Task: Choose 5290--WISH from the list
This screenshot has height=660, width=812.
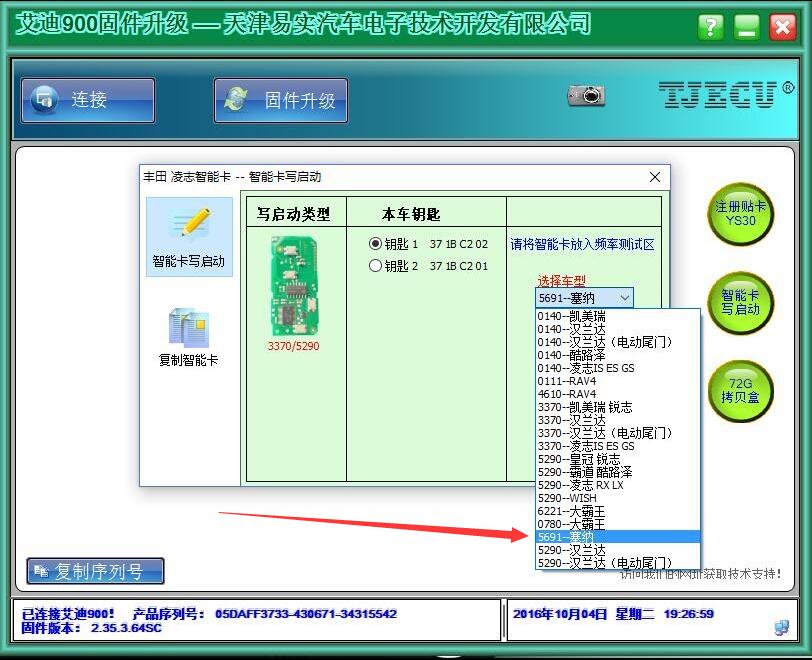Action: point(618,498)
